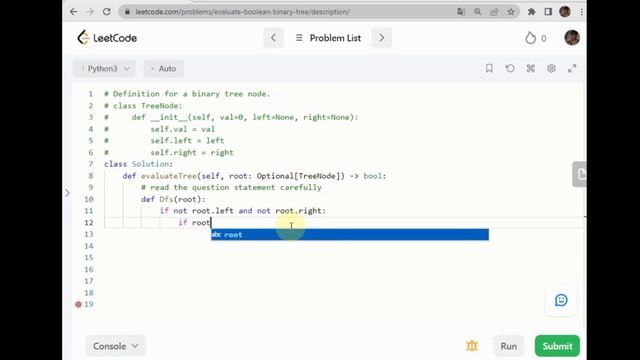Screen dimensions: 640x360
Task: Open the feedback chat smiley icon
Action: tap(561, 300)
